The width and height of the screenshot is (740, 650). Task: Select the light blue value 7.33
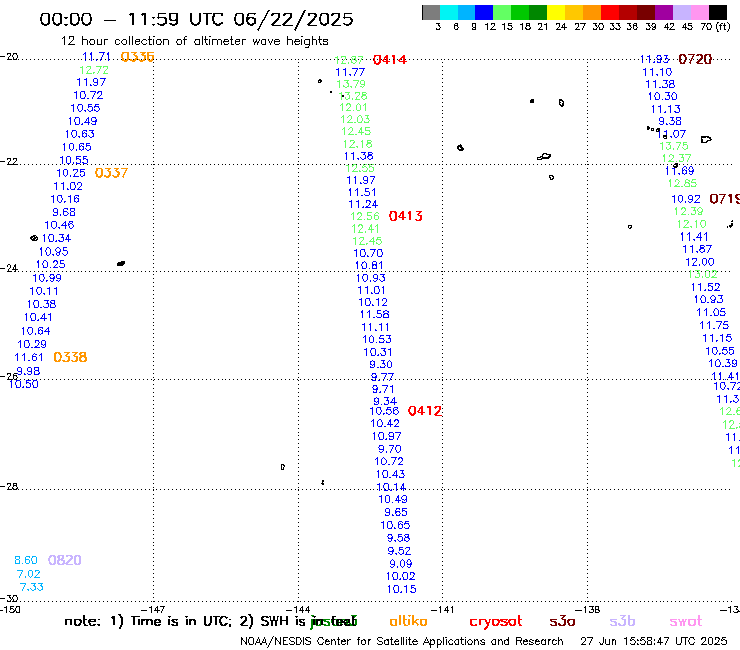32,587
